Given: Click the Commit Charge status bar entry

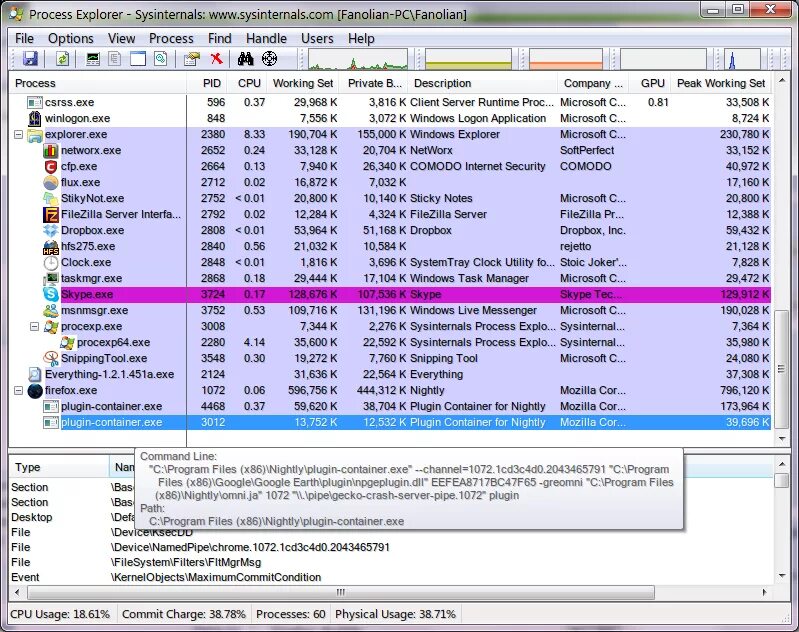Looking at the screenshot, I should 183,614.
